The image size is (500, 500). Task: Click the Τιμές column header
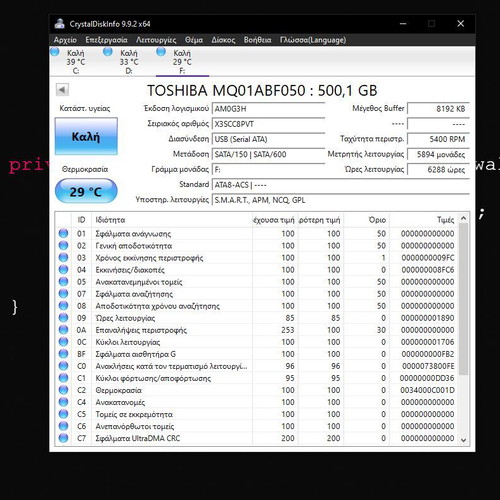tap(424, 220)
